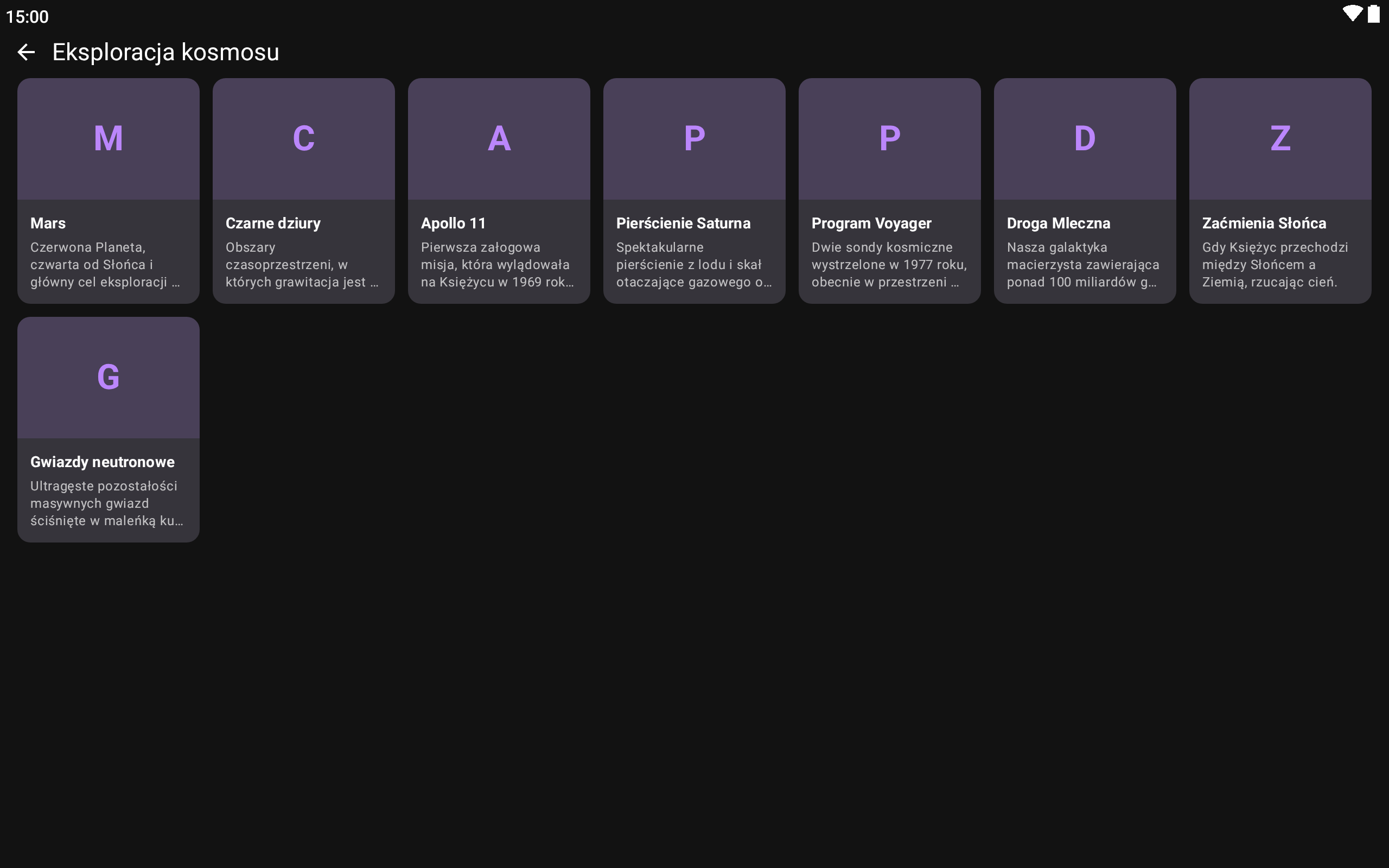Viewport: 1389px width, 868px height.
Task: Click the Wi-Fi status icon
Action: pyautogui.click(x=1352, y=14)
